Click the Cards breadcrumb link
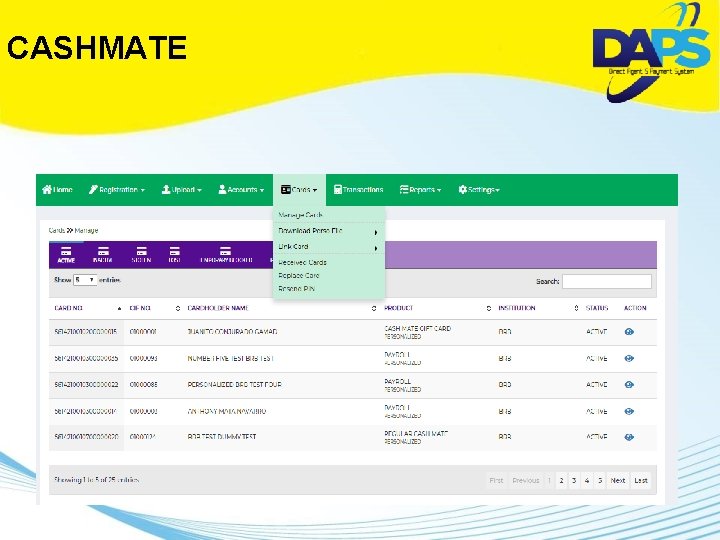 [x=56, y=231]
